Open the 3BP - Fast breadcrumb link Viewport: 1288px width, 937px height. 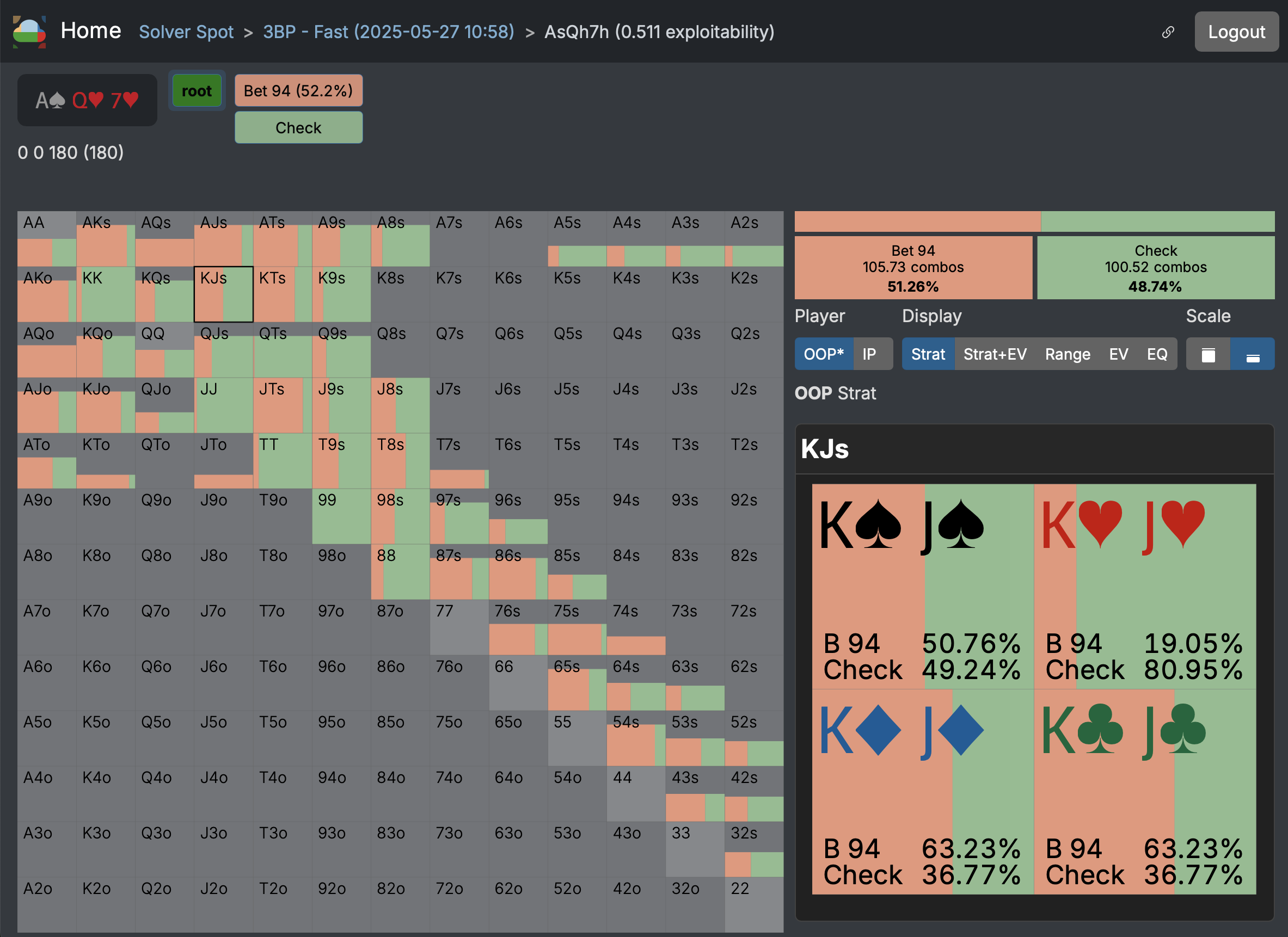[x=388, y=32]
